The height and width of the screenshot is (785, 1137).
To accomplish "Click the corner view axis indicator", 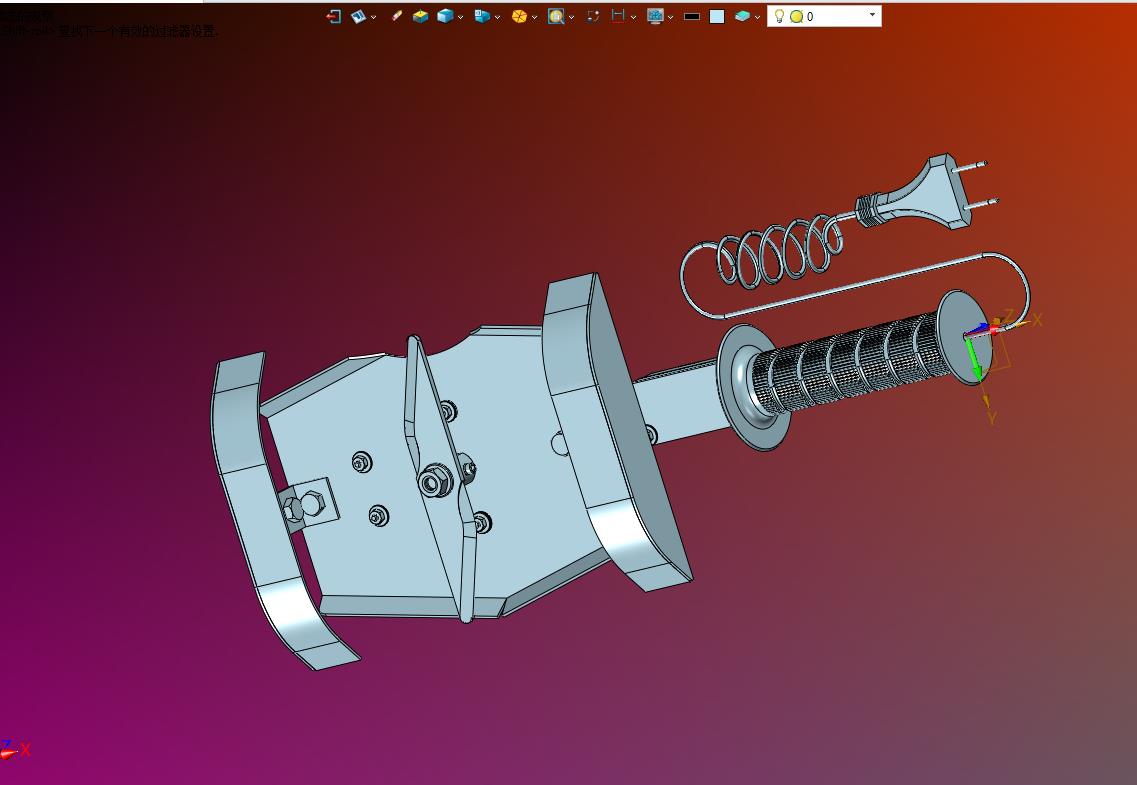I will point(15,750).
